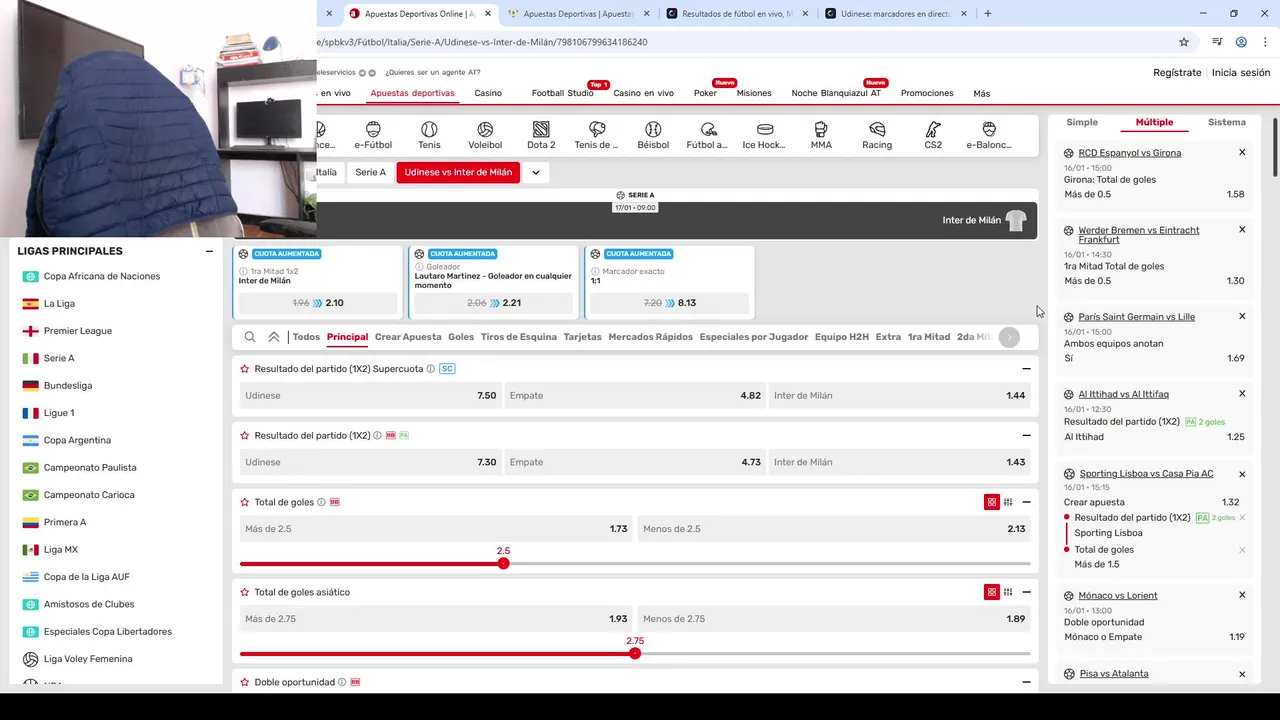The height and width of the screenshot is (720, 1280).
Task: Click the Premier League flag icon
Action: [31, 331]
